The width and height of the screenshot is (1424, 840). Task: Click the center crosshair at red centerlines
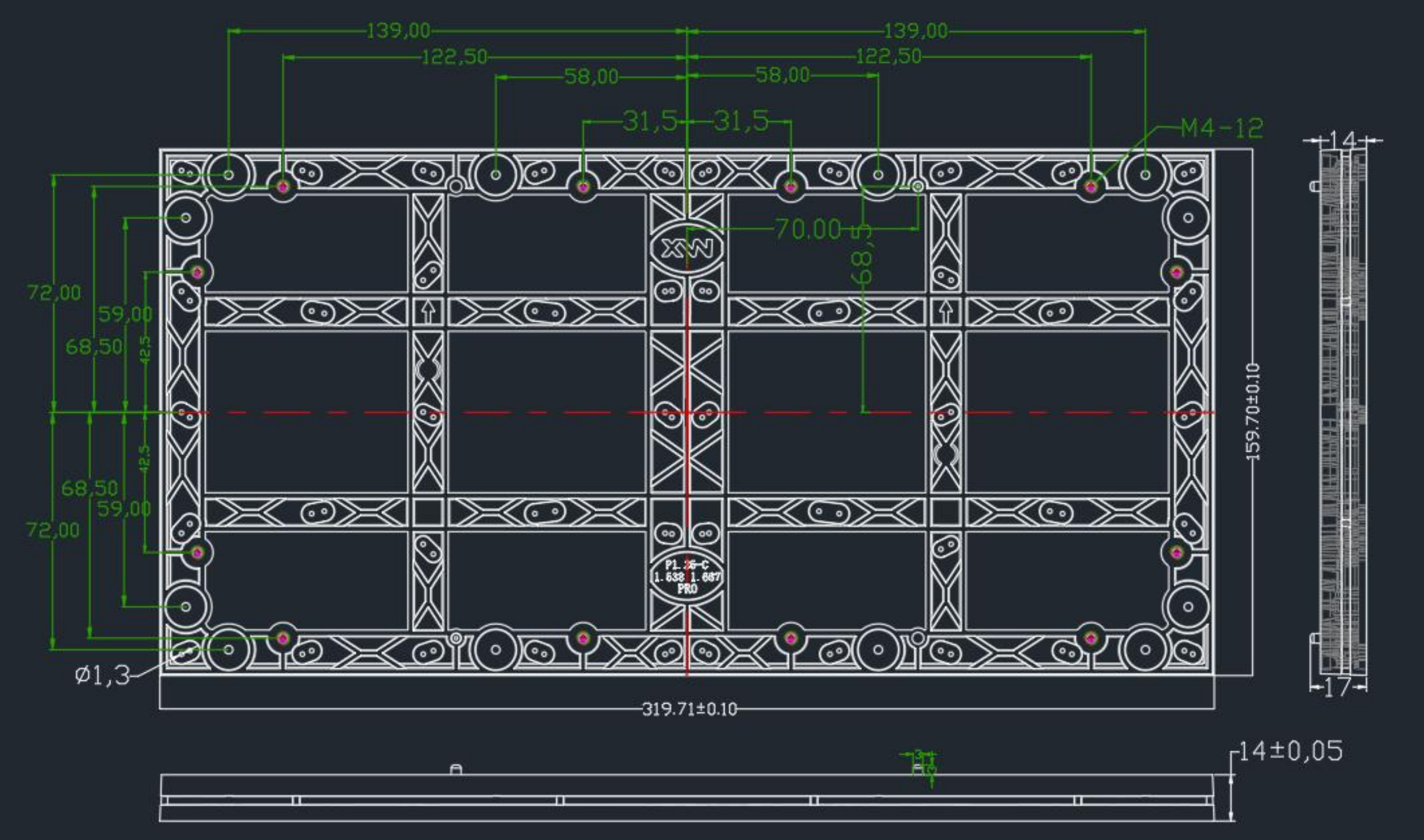(687, 413)
